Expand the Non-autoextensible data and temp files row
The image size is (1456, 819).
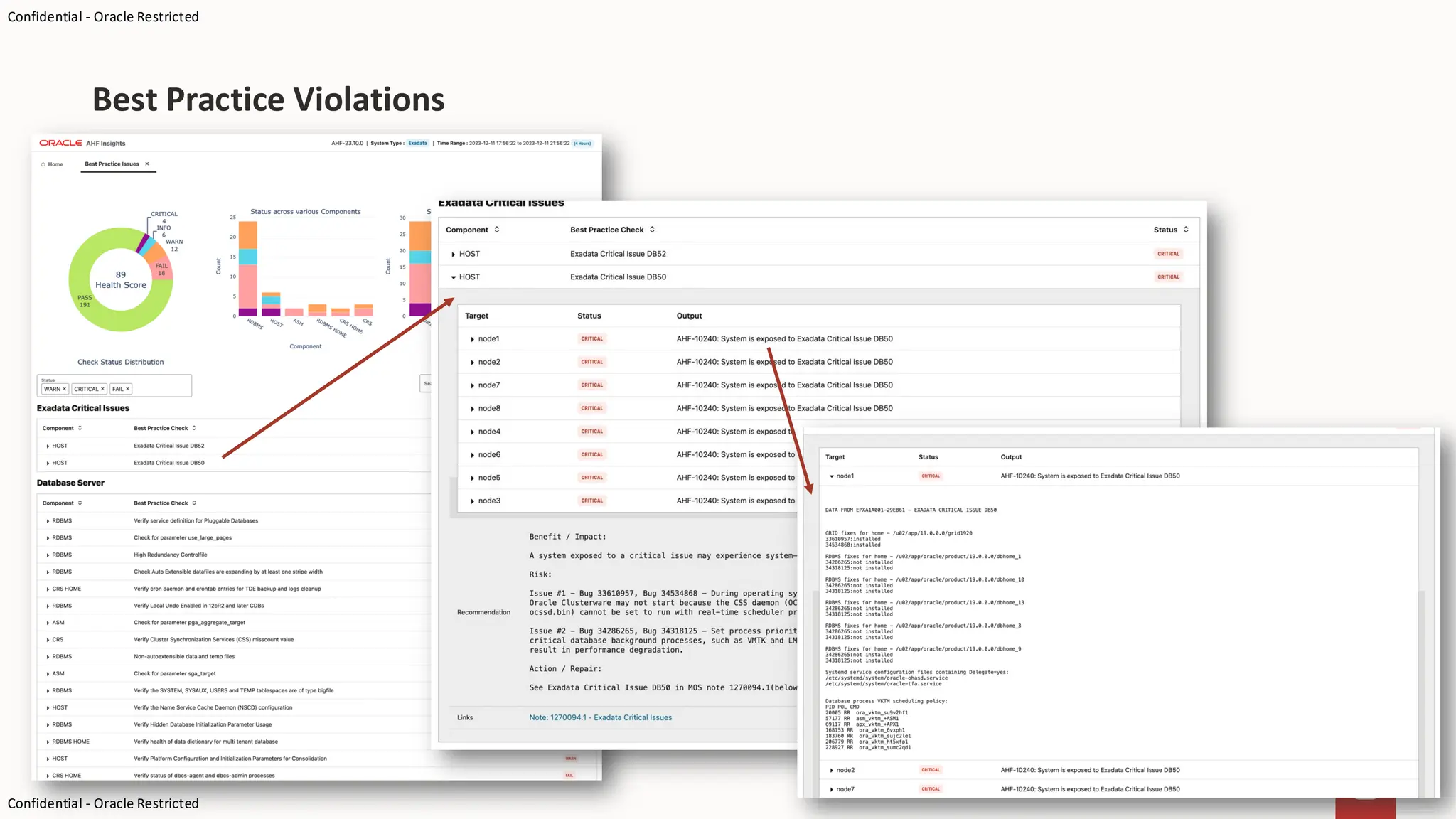[48, 657]
